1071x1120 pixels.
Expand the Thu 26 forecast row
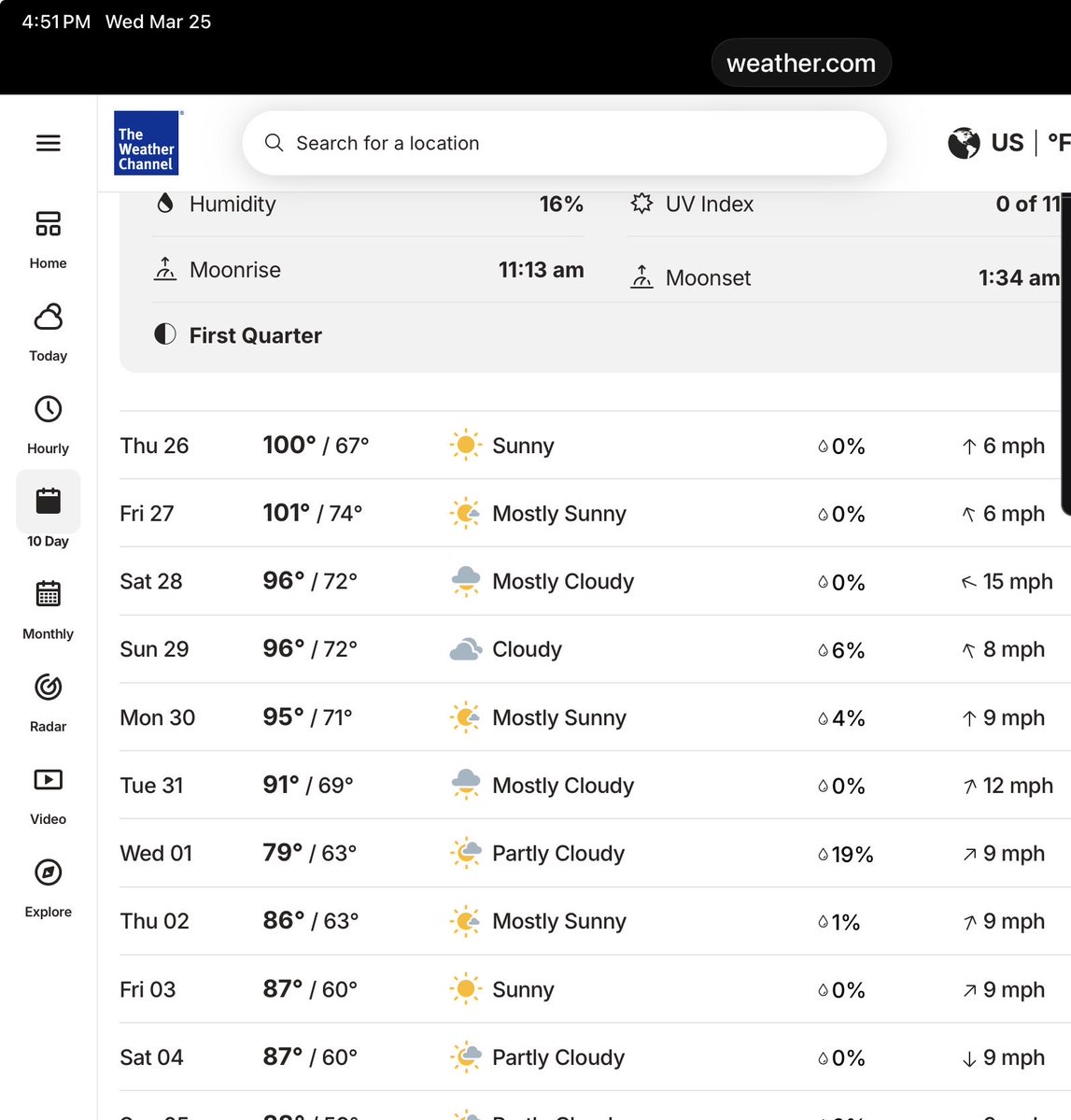pos(594,445)
